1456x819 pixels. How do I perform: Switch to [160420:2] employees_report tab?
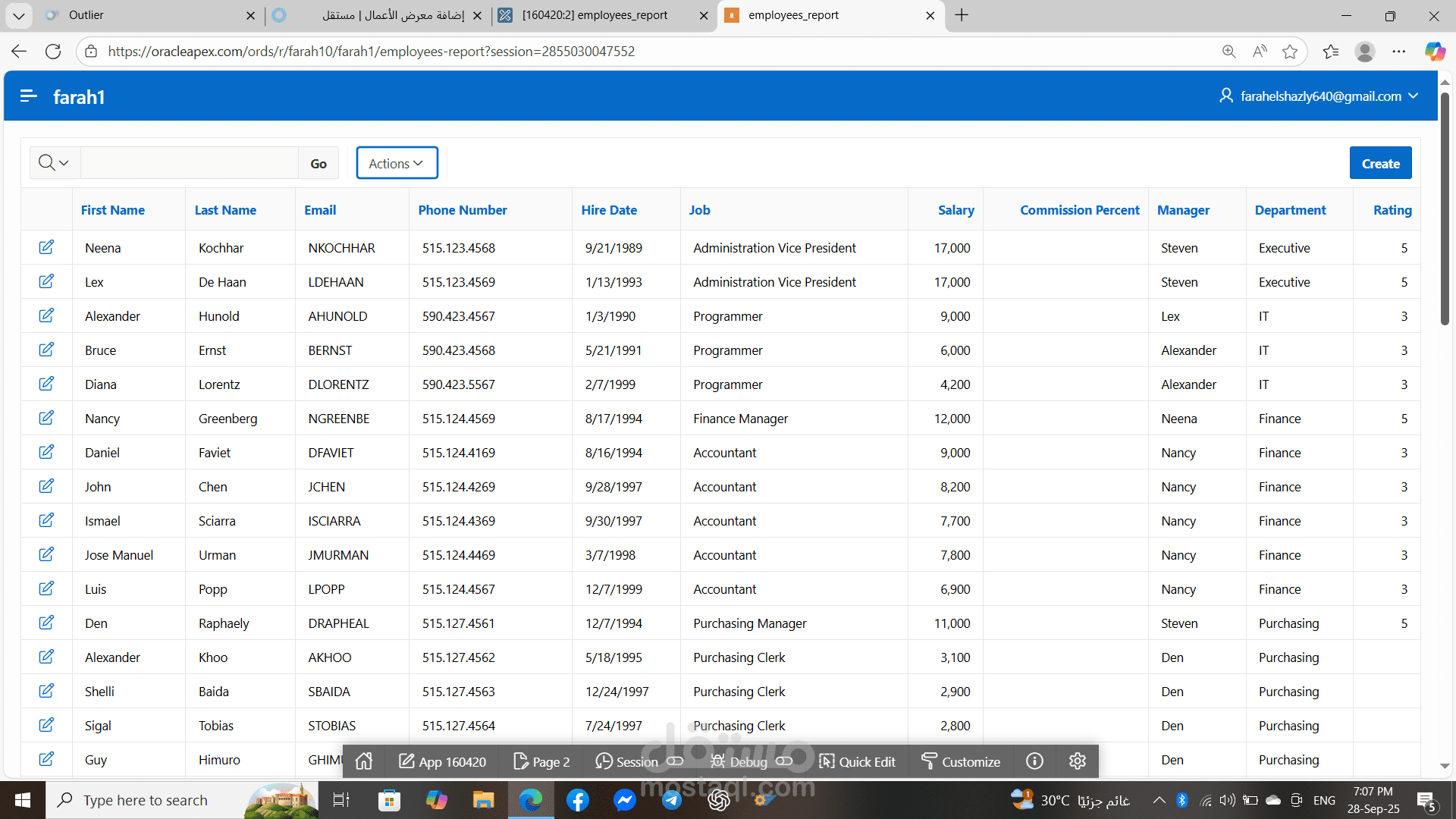tap(595, 15)
